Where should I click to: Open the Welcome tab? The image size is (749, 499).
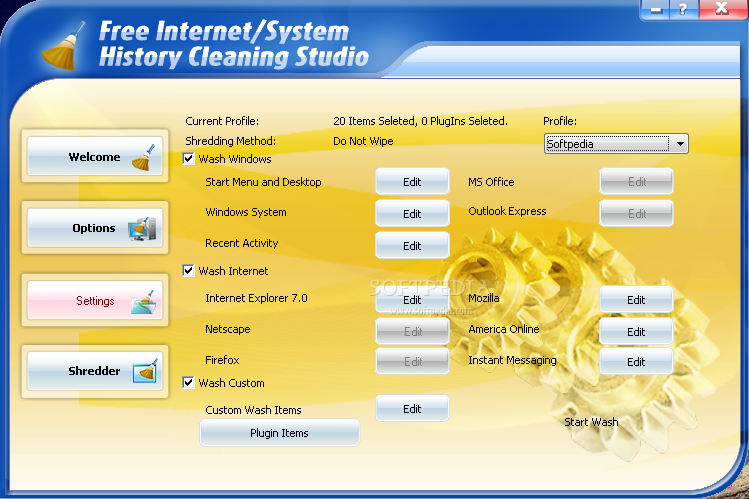tap(95, 156)
